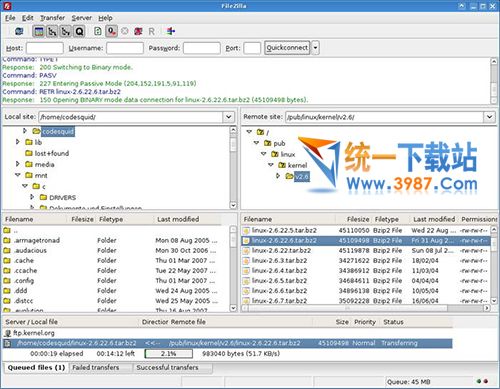
Task: Switch to the Failed transfers tab
Action: click(x=96, y=367)
